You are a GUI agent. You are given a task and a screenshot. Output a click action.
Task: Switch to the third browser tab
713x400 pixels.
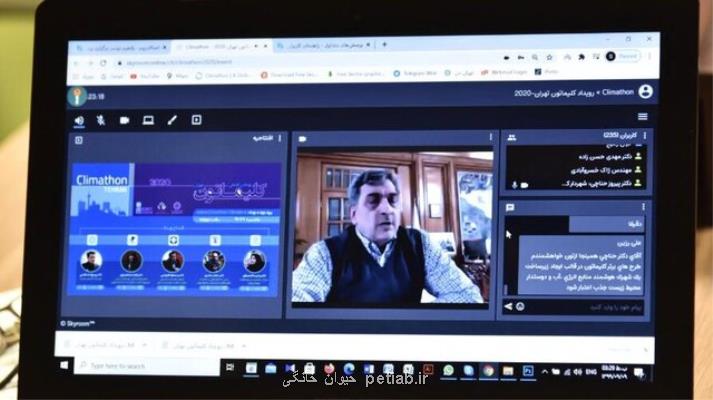[x=323, y=45]
